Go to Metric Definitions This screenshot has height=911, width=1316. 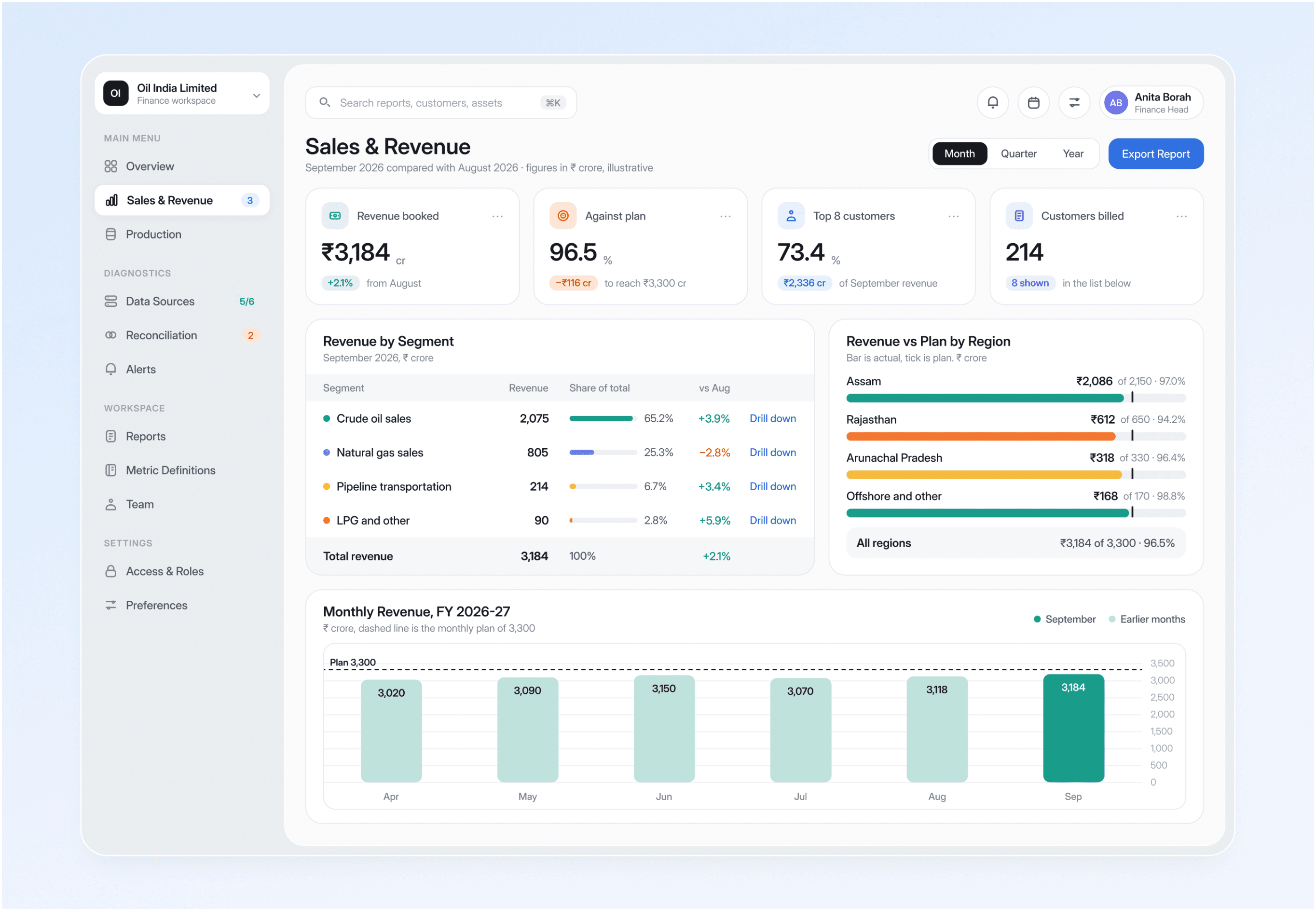click(x=182, y=470)
